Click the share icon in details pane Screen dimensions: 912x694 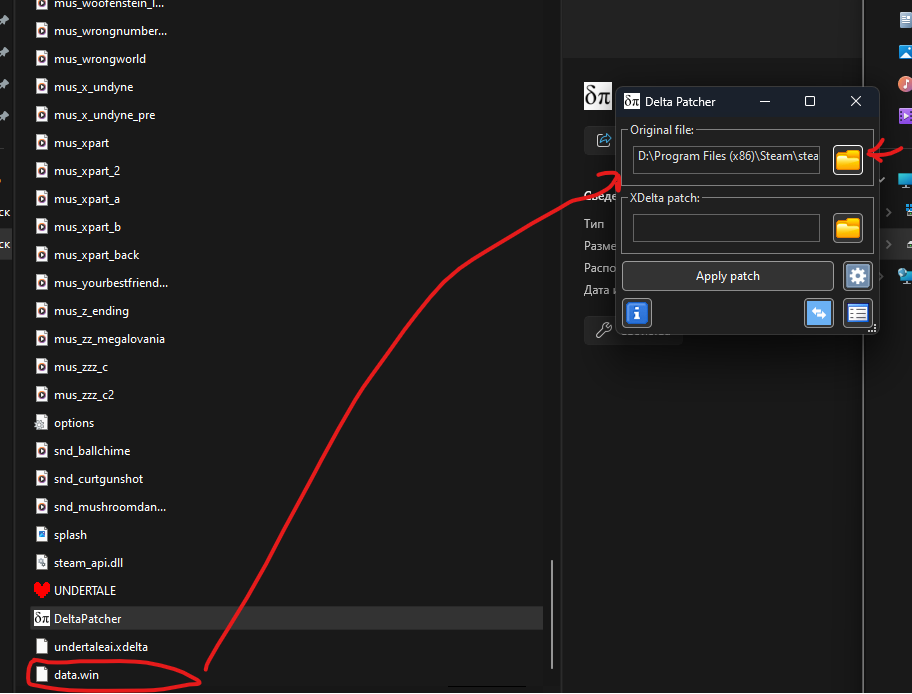(604, 140)
